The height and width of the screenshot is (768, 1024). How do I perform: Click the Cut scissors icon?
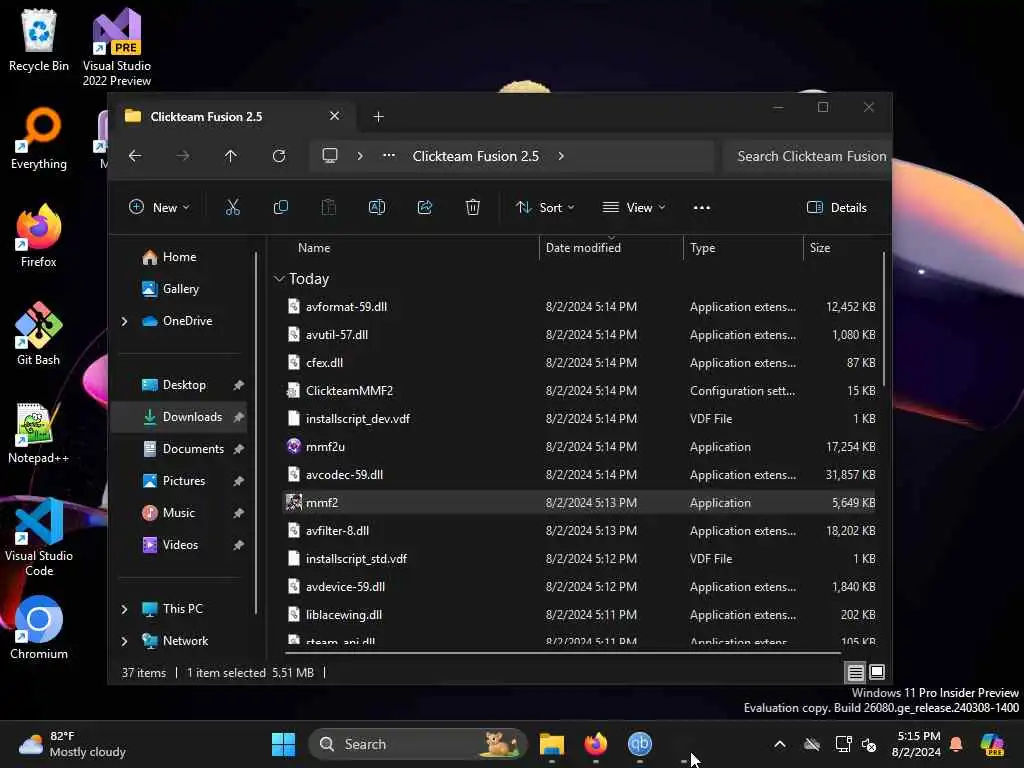click(x=232, y=208)
